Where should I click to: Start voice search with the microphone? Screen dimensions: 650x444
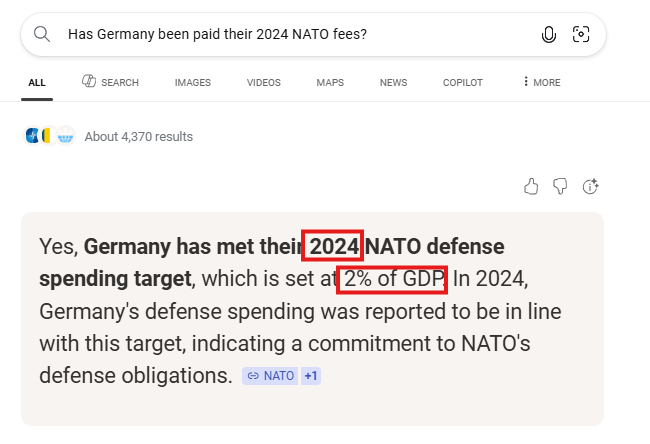tap(548, 34)
